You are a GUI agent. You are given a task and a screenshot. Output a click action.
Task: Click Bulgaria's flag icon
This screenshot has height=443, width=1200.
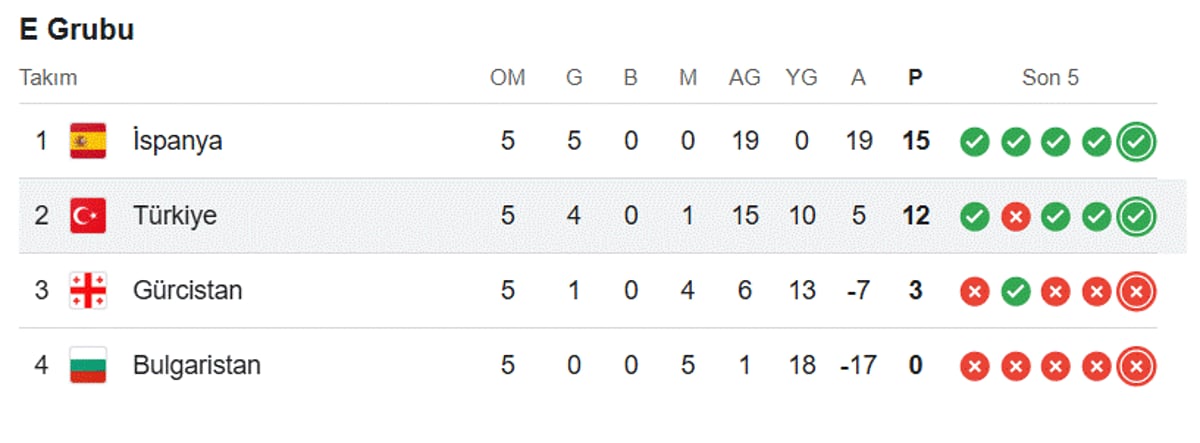88,366
